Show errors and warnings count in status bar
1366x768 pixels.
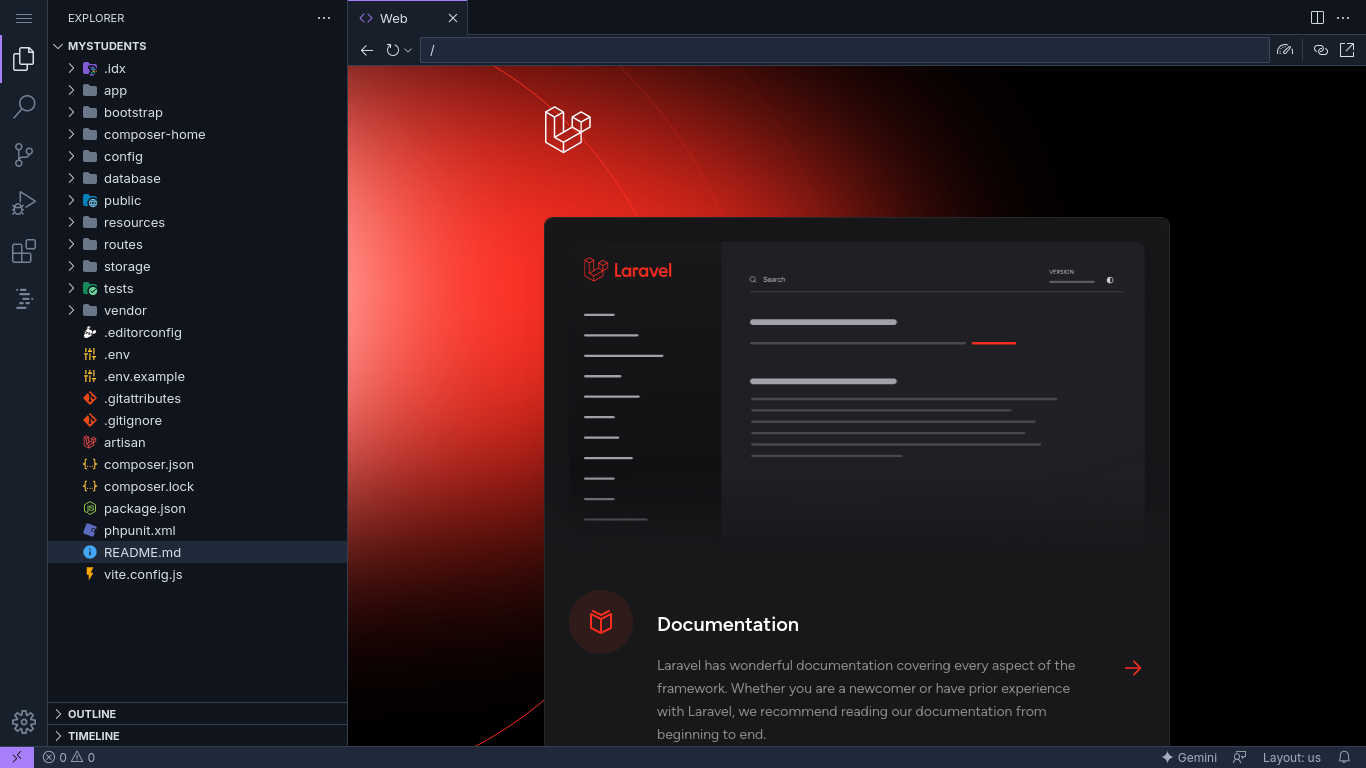[x=69, y=757]
